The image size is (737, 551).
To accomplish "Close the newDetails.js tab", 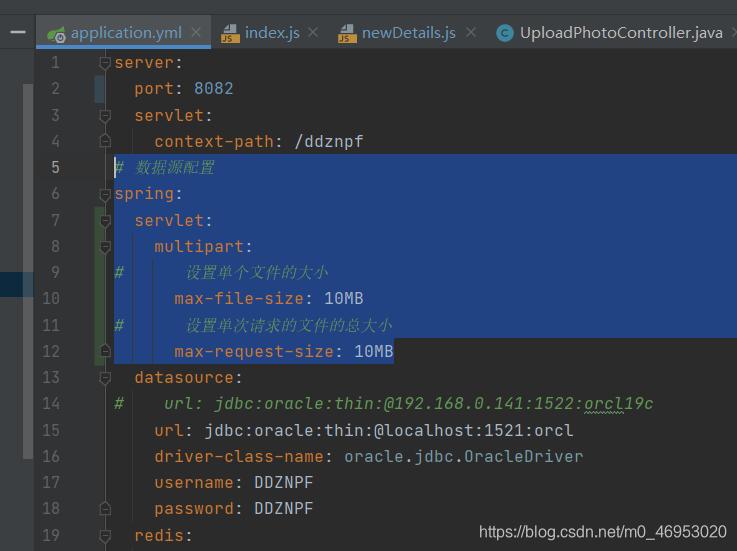I will pos(471,32).
